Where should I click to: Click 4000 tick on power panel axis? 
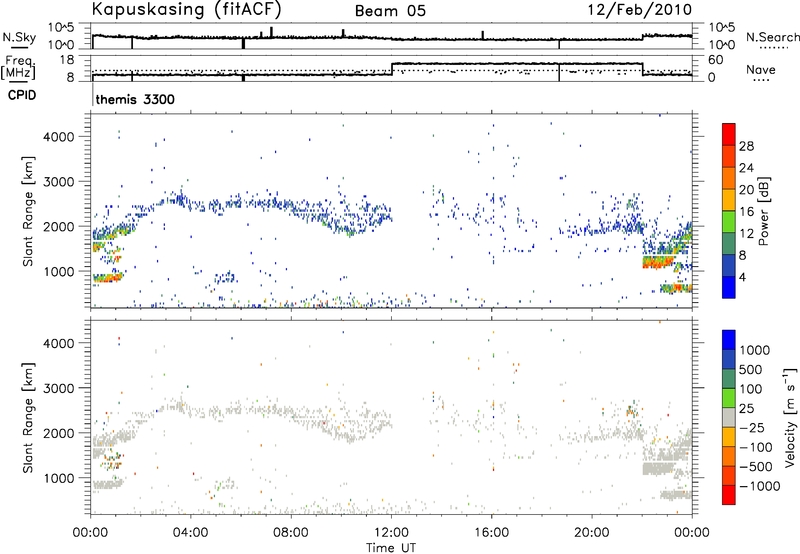61,137
